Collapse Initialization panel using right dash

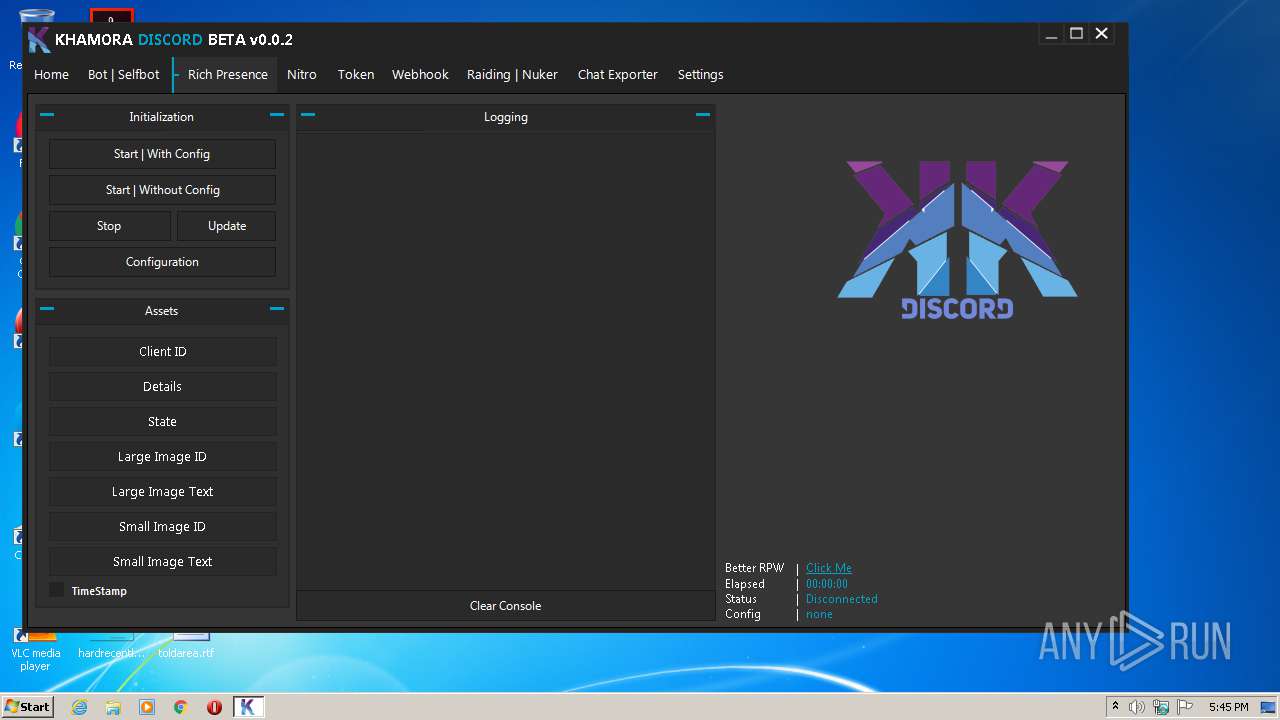click(277, 115)
